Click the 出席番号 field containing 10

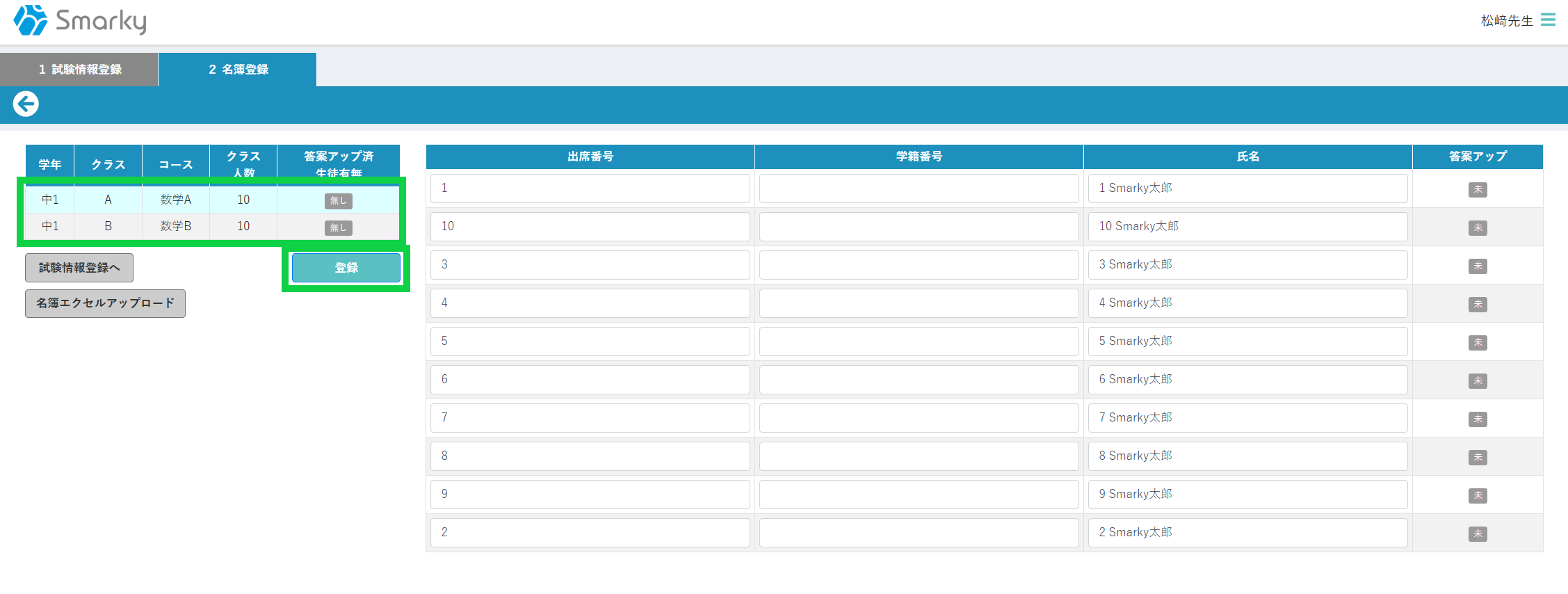pyautogui.click(x=590, y=227)
